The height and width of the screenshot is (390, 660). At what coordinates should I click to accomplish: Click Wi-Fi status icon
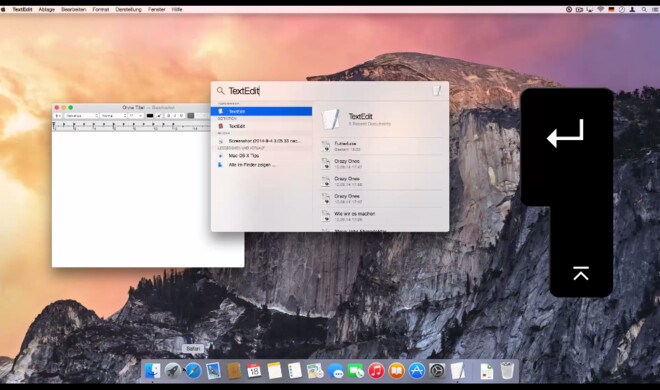[x=601, y=9]
